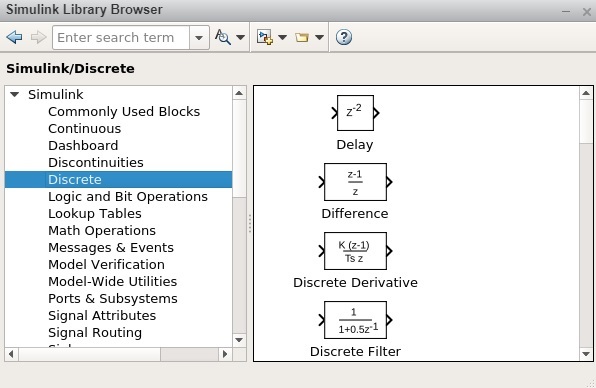
Task: Click the Delay block label
Action: click(x=355, y=144)
